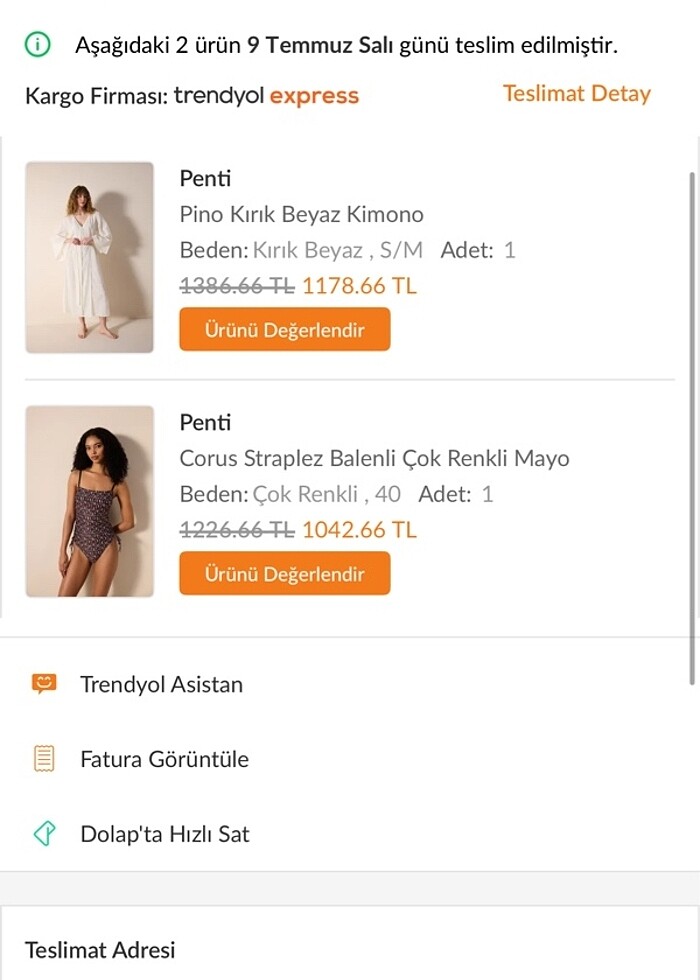The width and height of the screenshot is (700, 980).
Task: Click Ürünü Değerlendir for the Corus swimsuit
Action: point(285,573)
